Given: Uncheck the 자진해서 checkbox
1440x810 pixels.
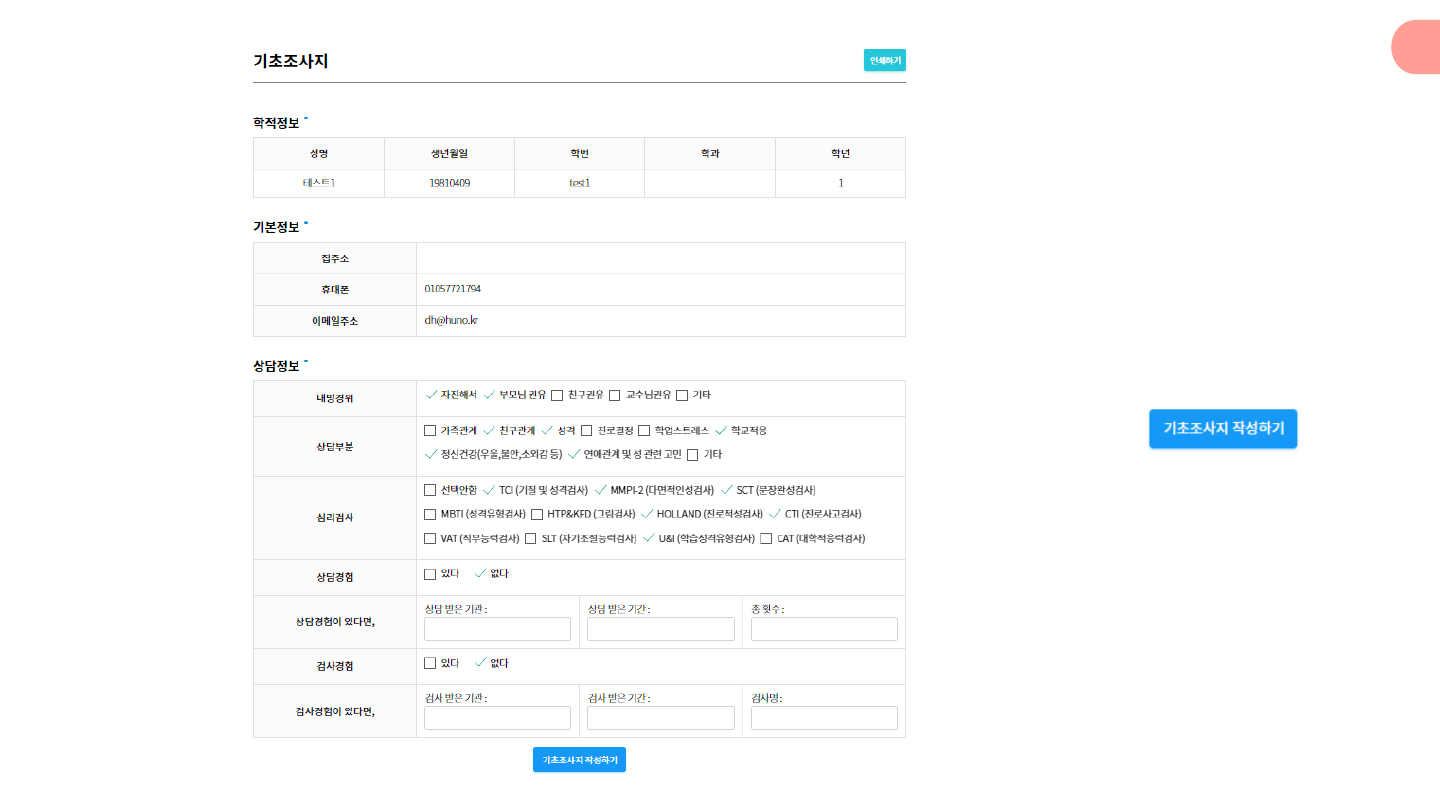Looking at the screenshot, I should (x=431, y=395).
